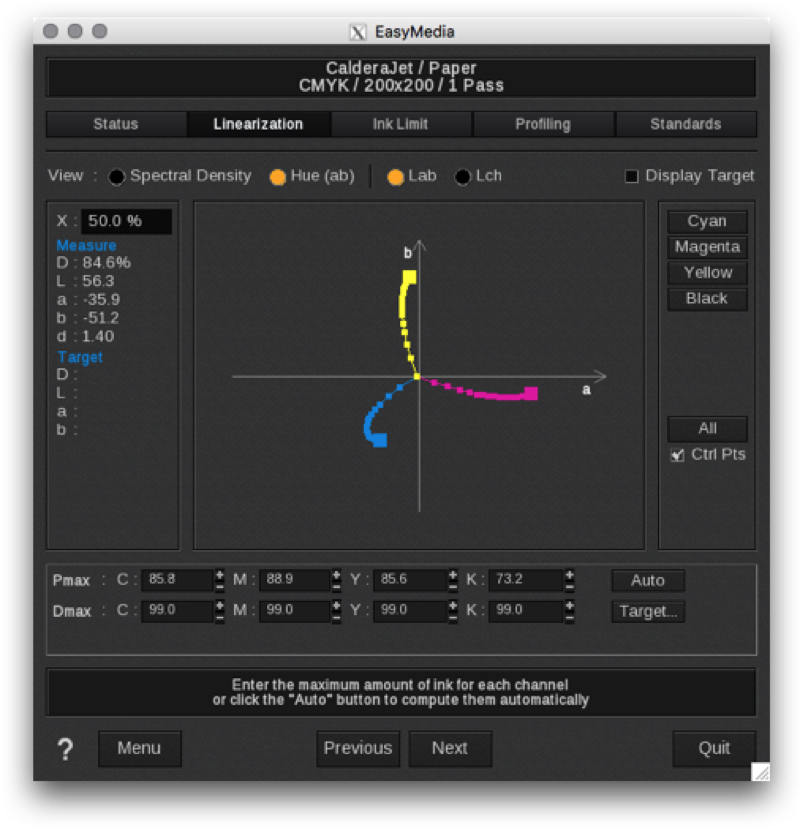
Task: Click the Next button
Action: [449, 748]
